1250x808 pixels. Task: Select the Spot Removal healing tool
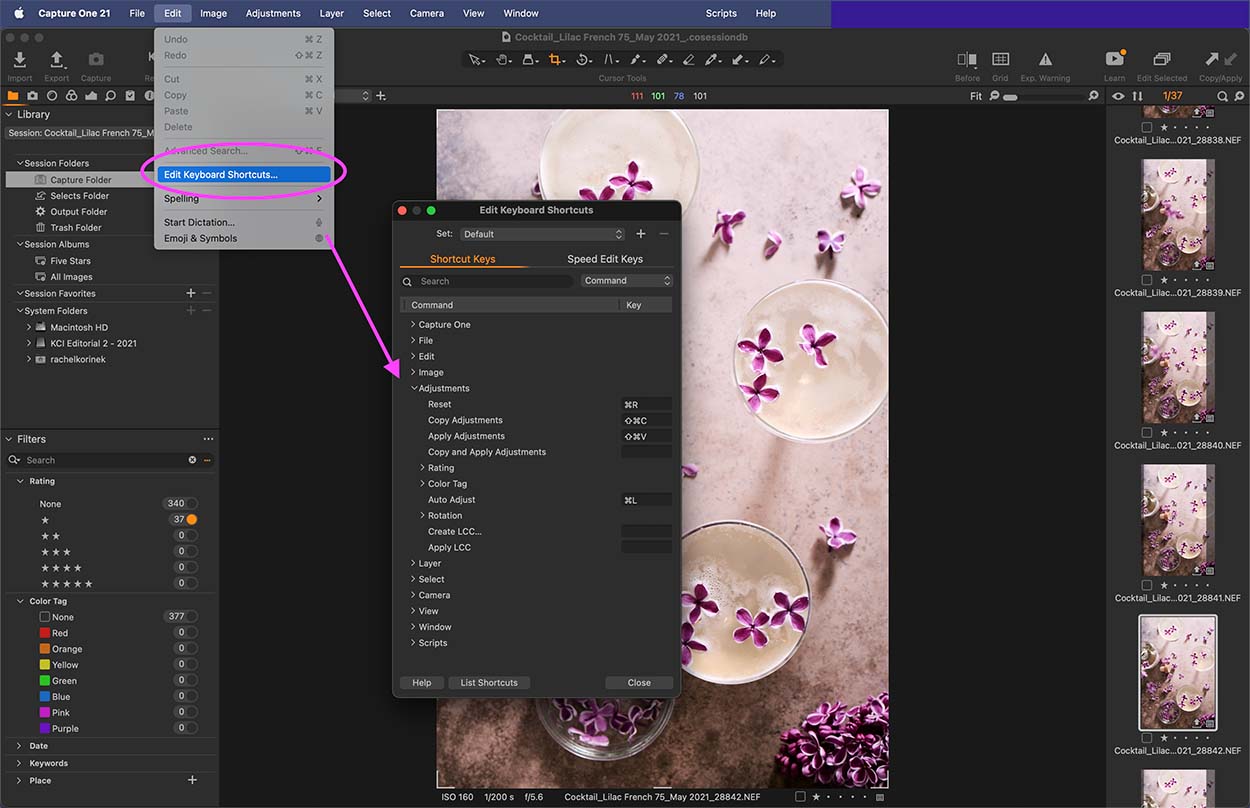click(665, 60)
